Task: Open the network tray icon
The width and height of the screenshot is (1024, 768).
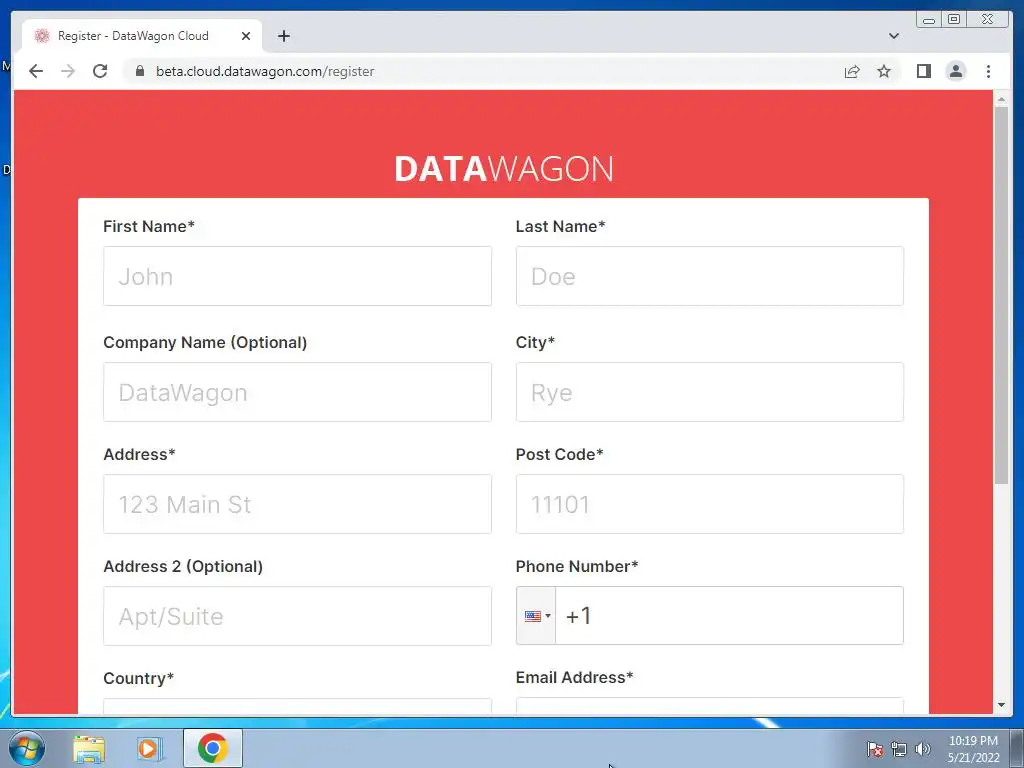Action: [x=899, y=749]
